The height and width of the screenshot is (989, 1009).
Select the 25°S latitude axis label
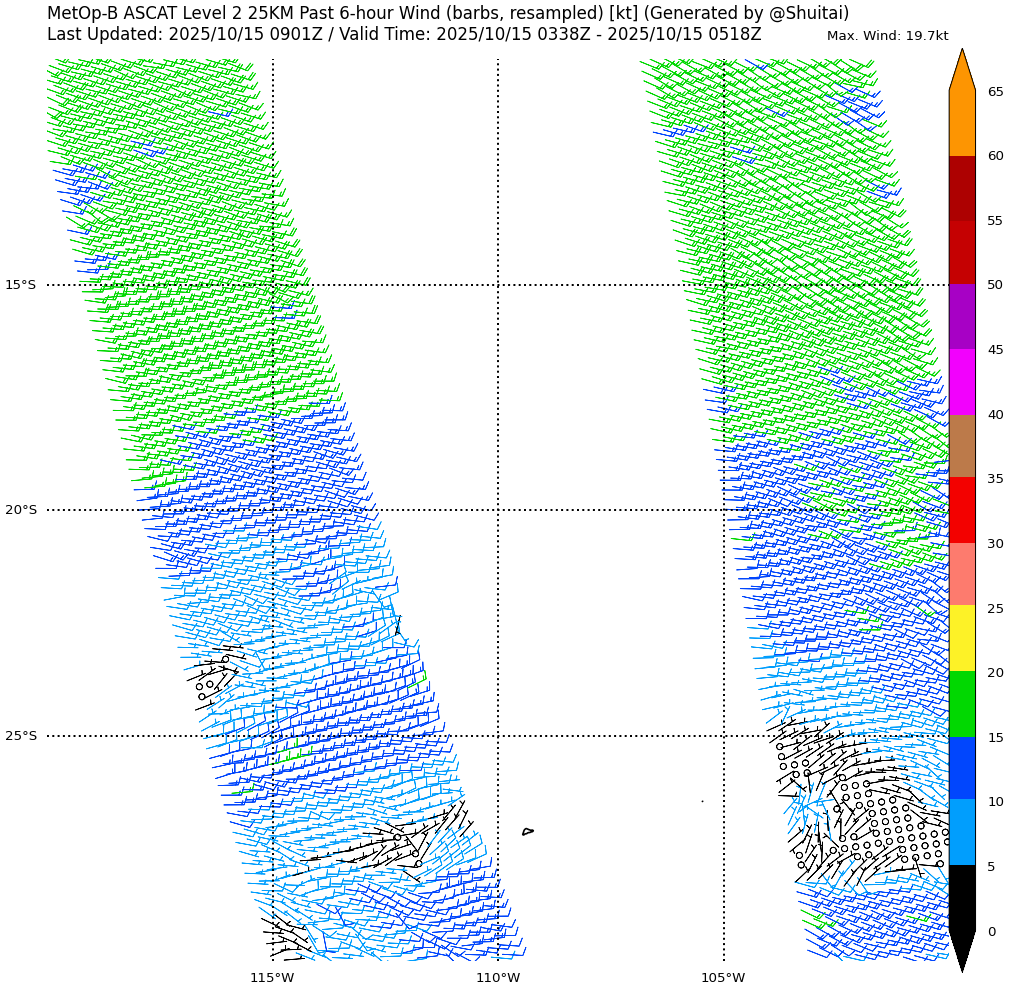point(20,736)
